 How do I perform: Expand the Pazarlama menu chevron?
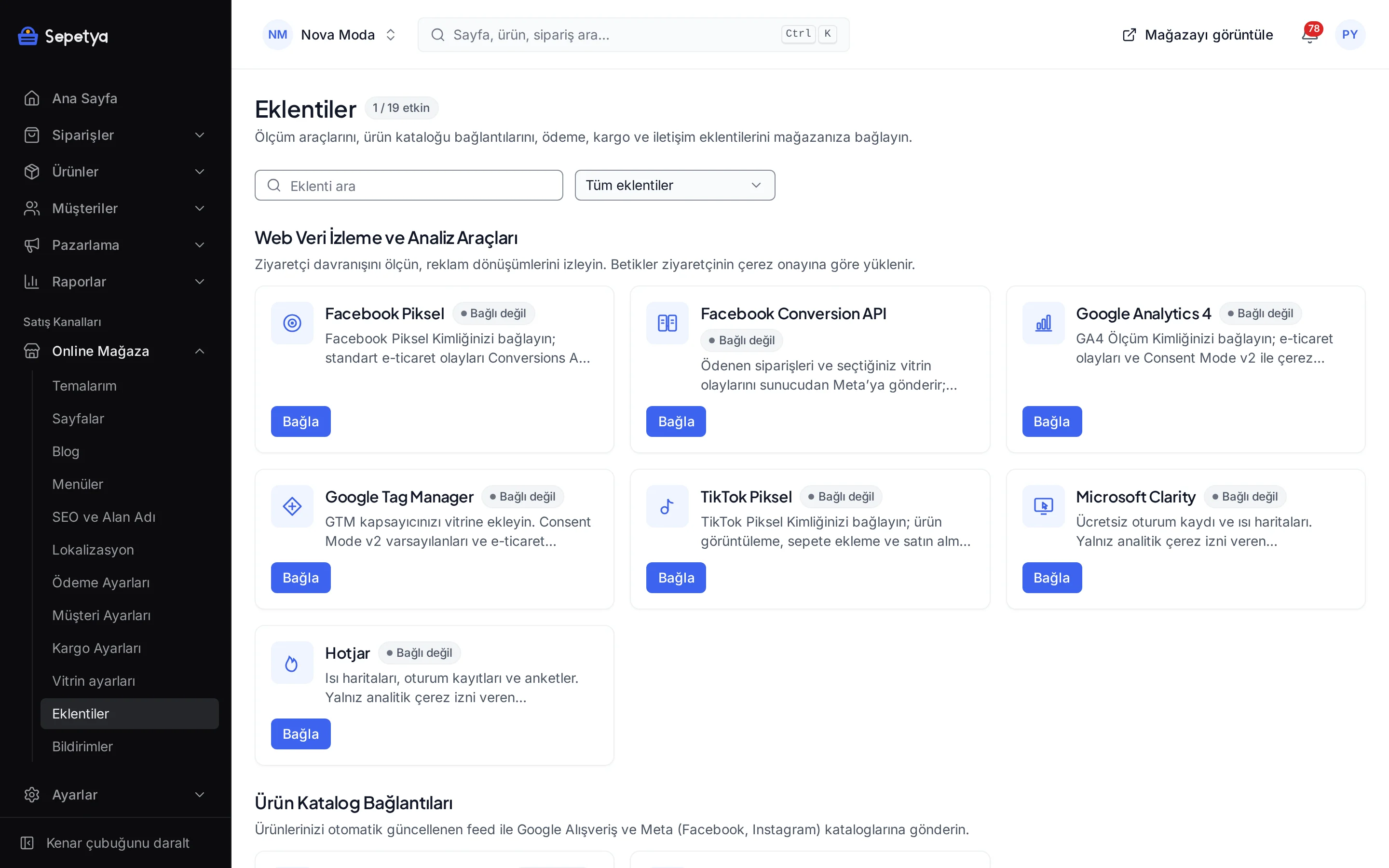[x=200, y=245]
